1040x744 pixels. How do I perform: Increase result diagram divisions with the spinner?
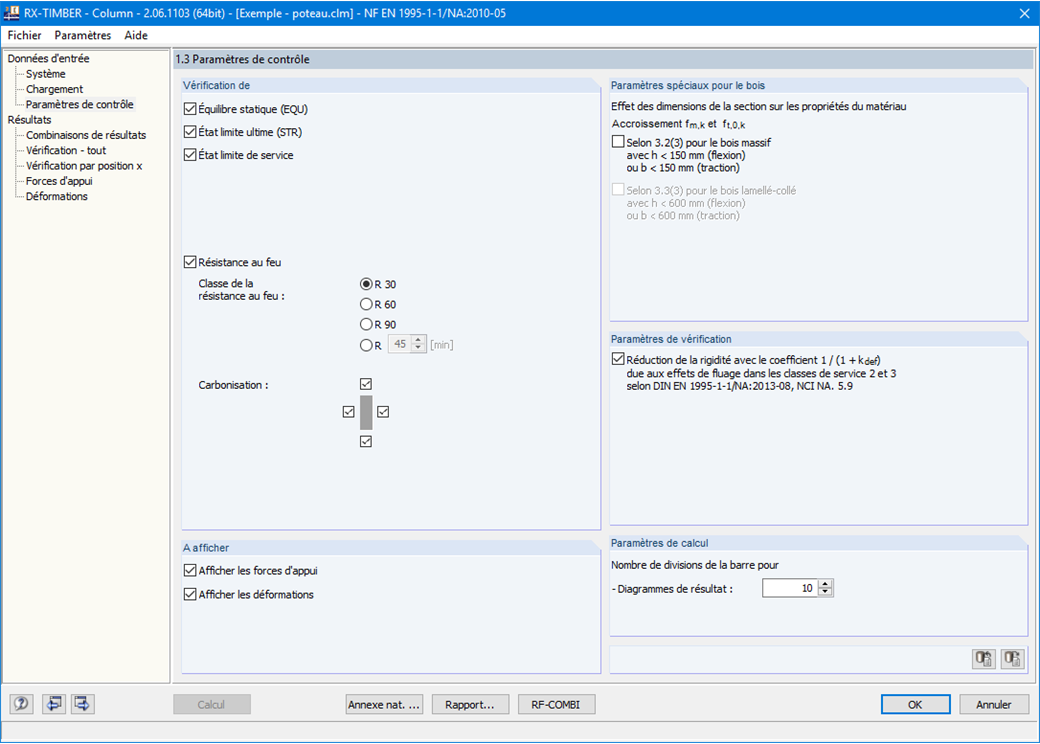coord(825,583)
